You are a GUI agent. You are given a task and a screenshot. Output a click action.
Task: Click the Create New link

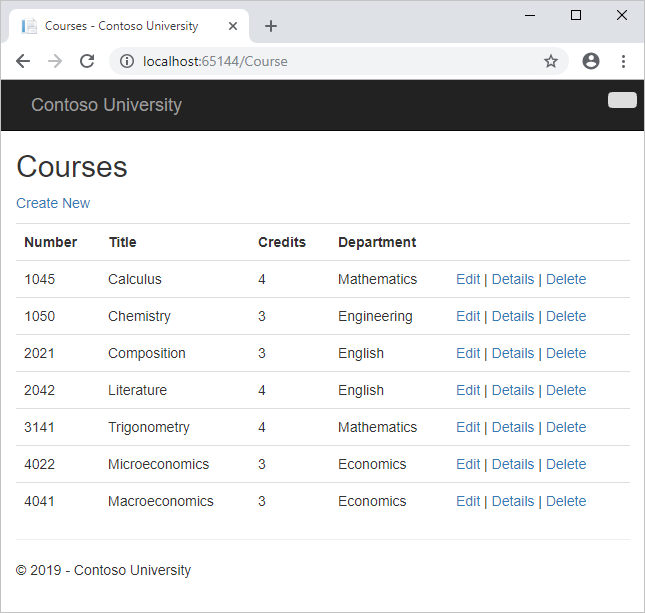pos(53,203)
